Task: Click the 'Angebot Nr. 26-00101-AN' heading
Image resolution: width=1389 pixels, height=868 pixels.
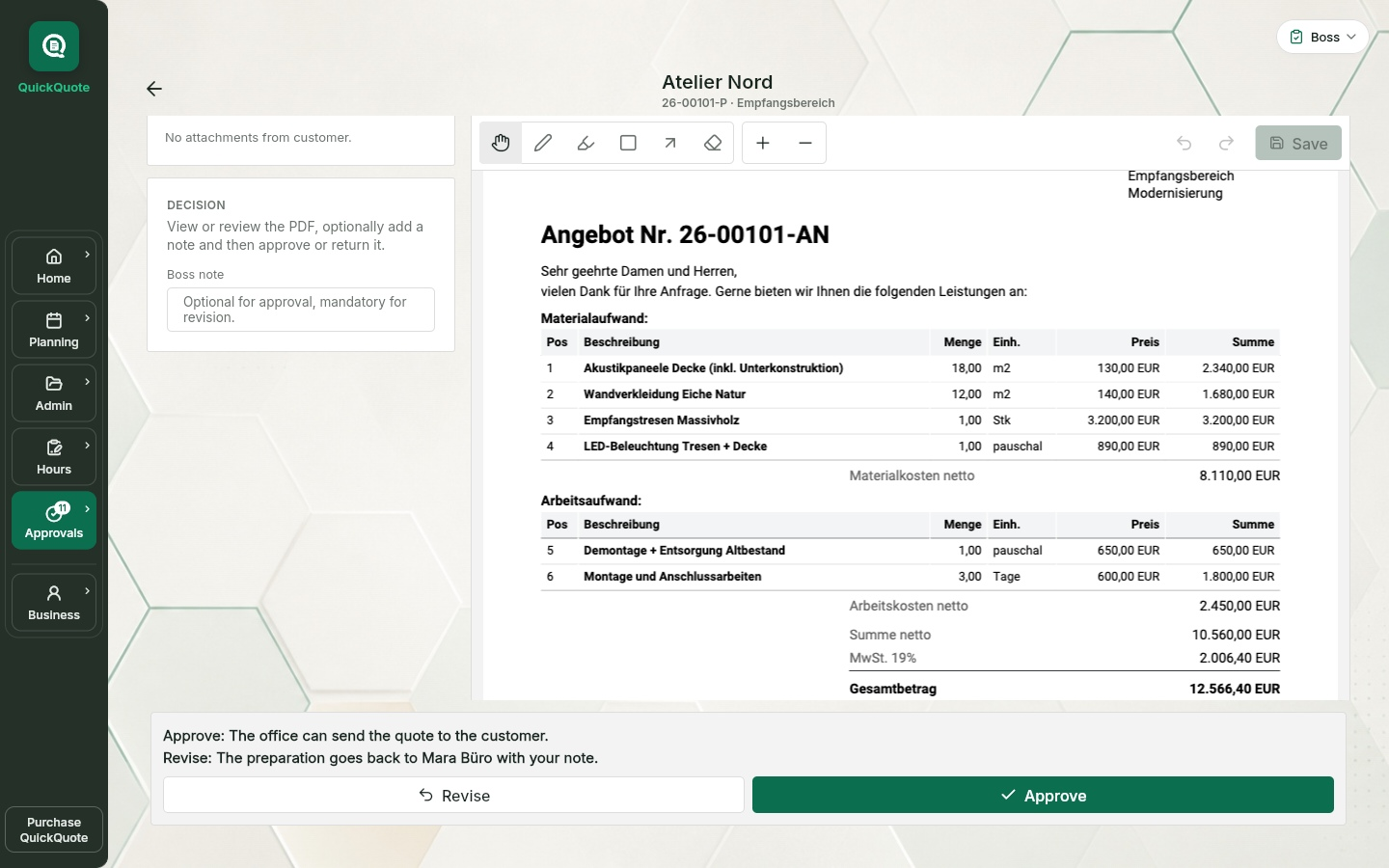Action: pyautogui.click(x=685, y=234)
